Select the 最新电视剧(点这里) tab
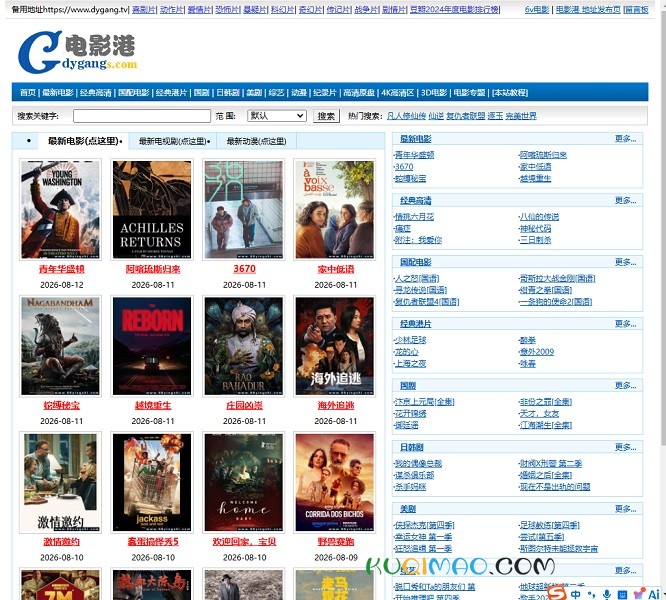Screen dimensions: 666x600 pos(173,141)
